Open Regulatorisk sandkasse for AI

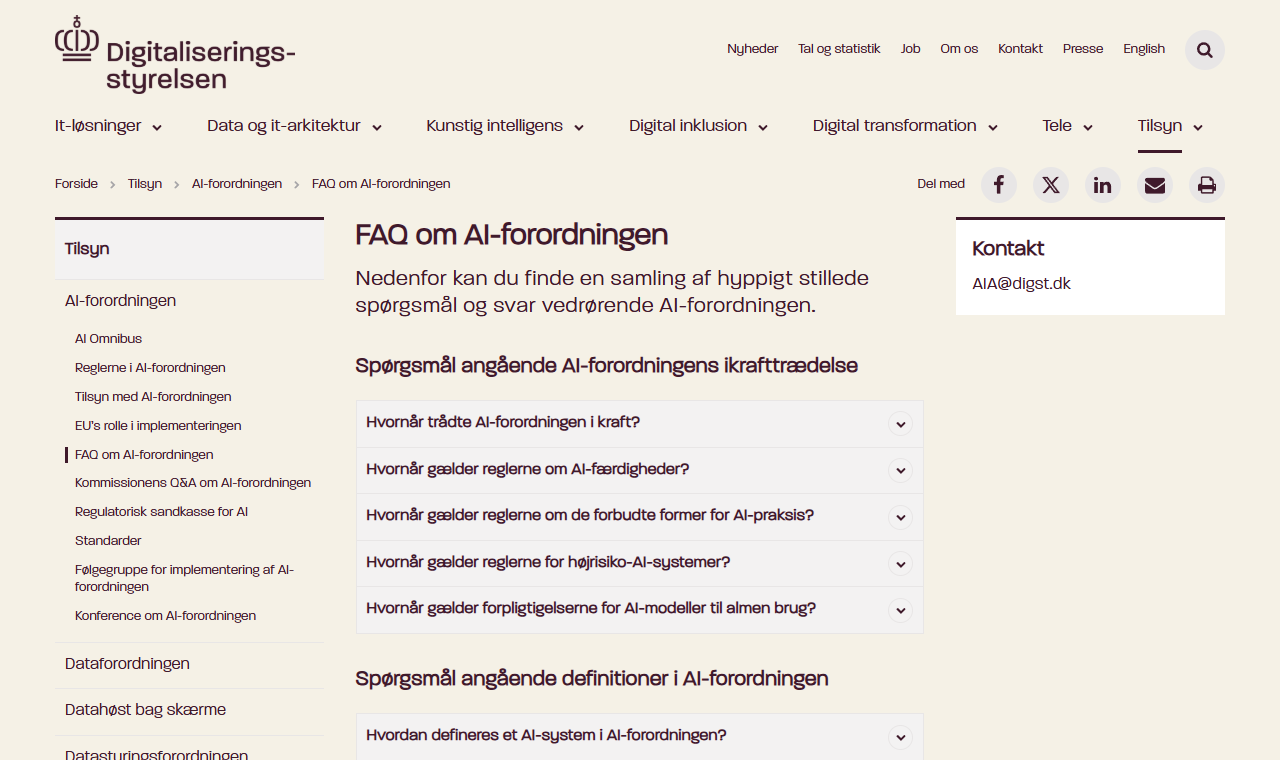tap(161, 512)
